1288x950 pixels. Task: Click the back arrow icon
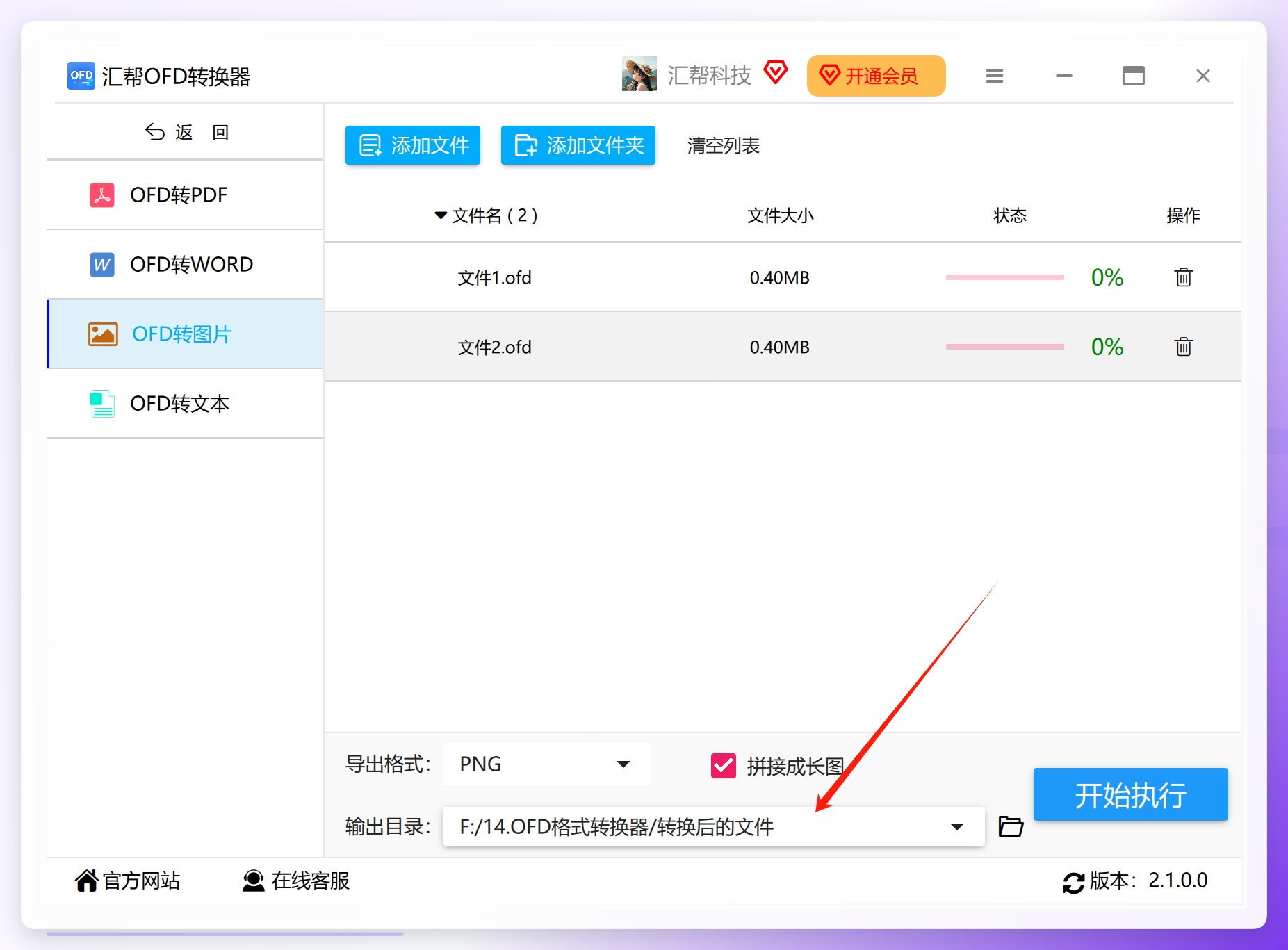pos(154,132)
